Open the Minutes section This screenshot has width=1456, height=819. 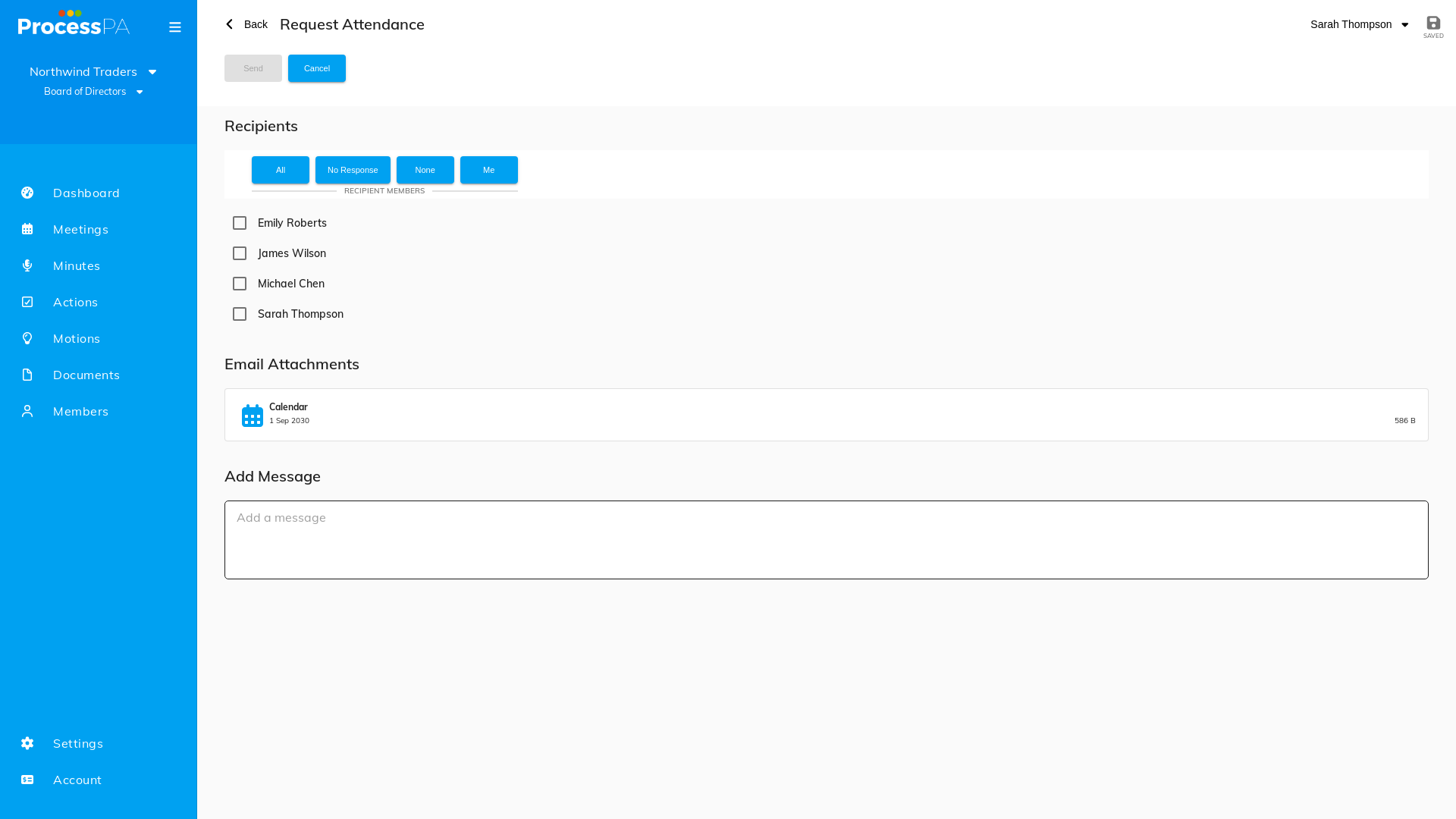coord(99,265)
